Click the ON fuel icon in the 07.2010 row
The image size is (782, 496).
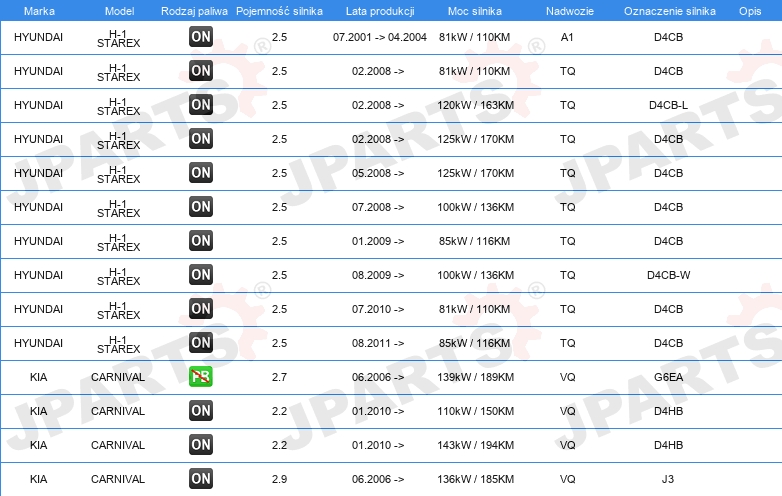point(201,309)
